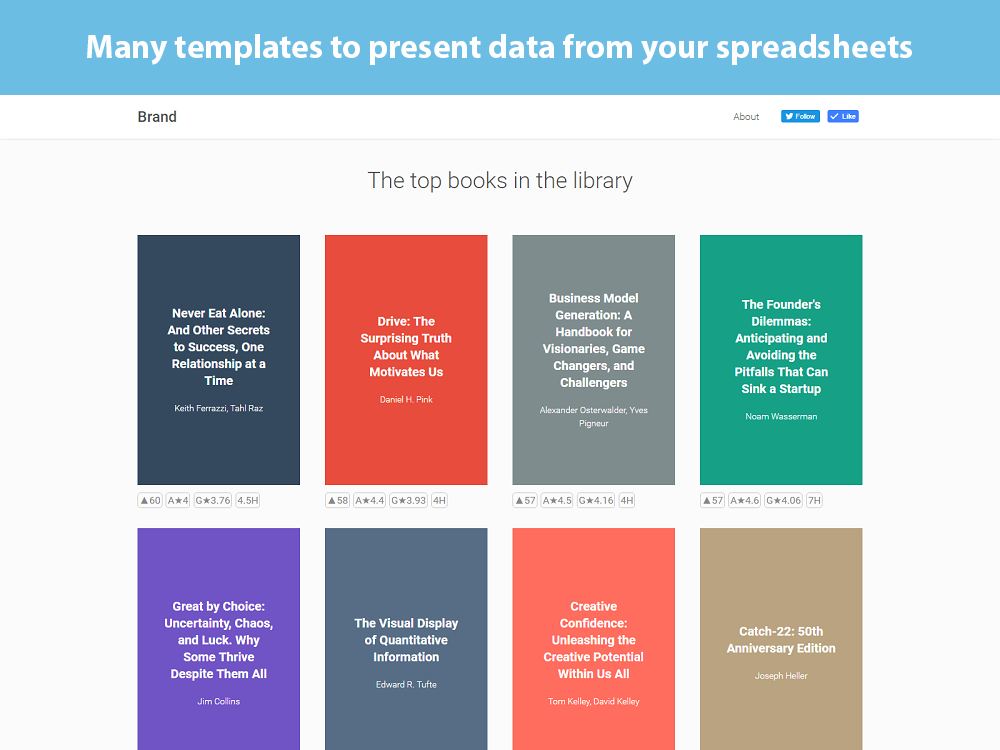Viewport: 1000px width, 750px height.
Task: Select the Business Model Generation book cover
Action: pos(593,360)
